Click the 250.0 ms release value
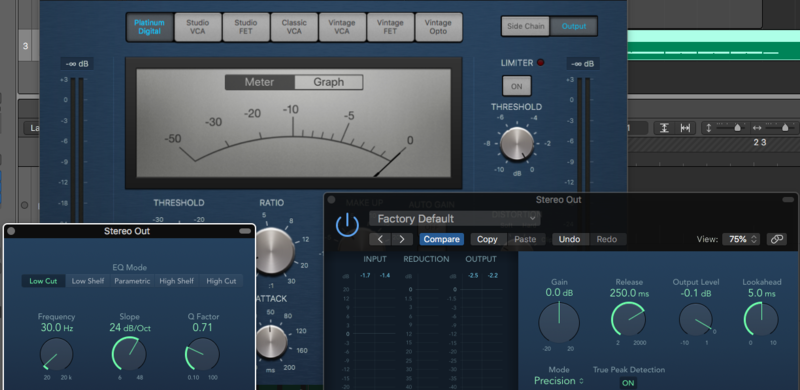Viewport: 800px width, 390px height. [629, 293]
